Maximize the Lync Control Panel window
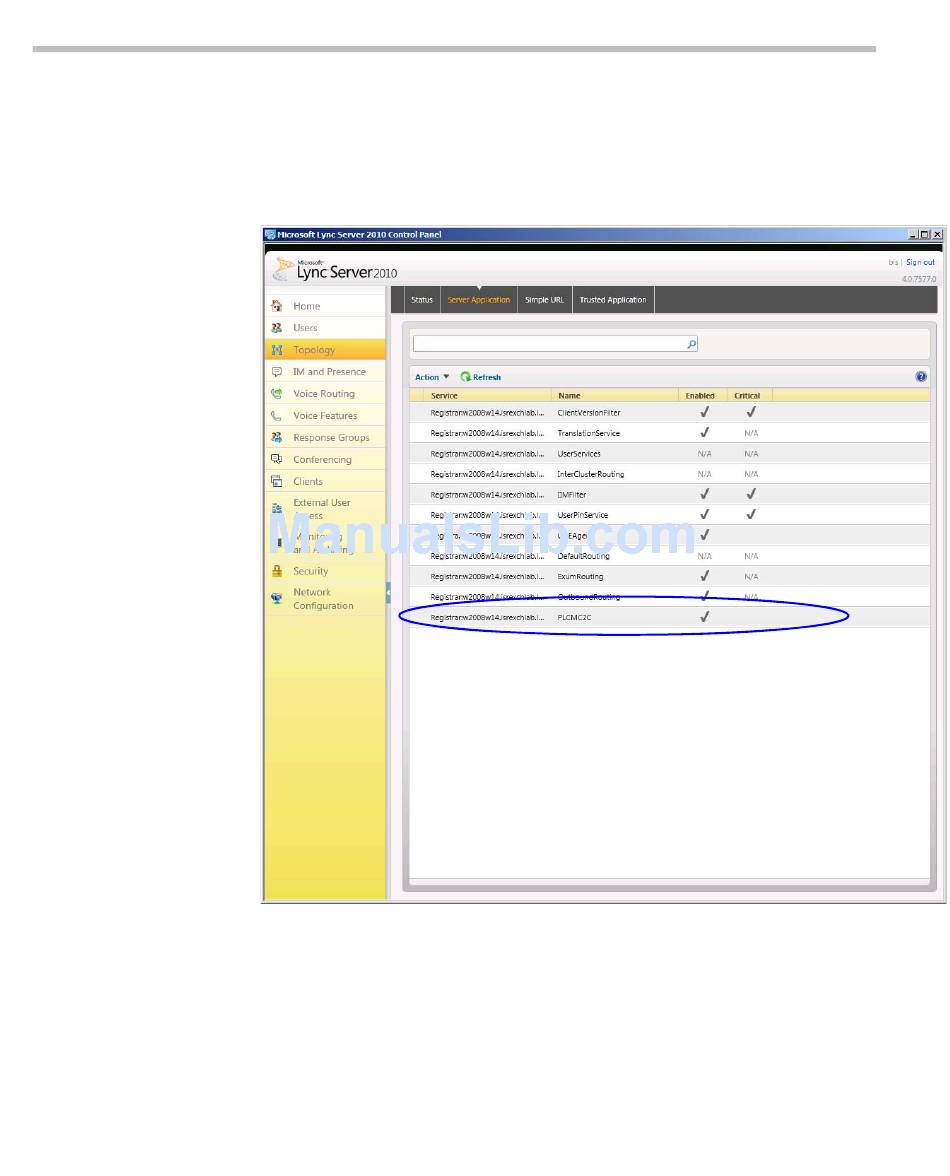950x1176 pixels. [924, 235]
